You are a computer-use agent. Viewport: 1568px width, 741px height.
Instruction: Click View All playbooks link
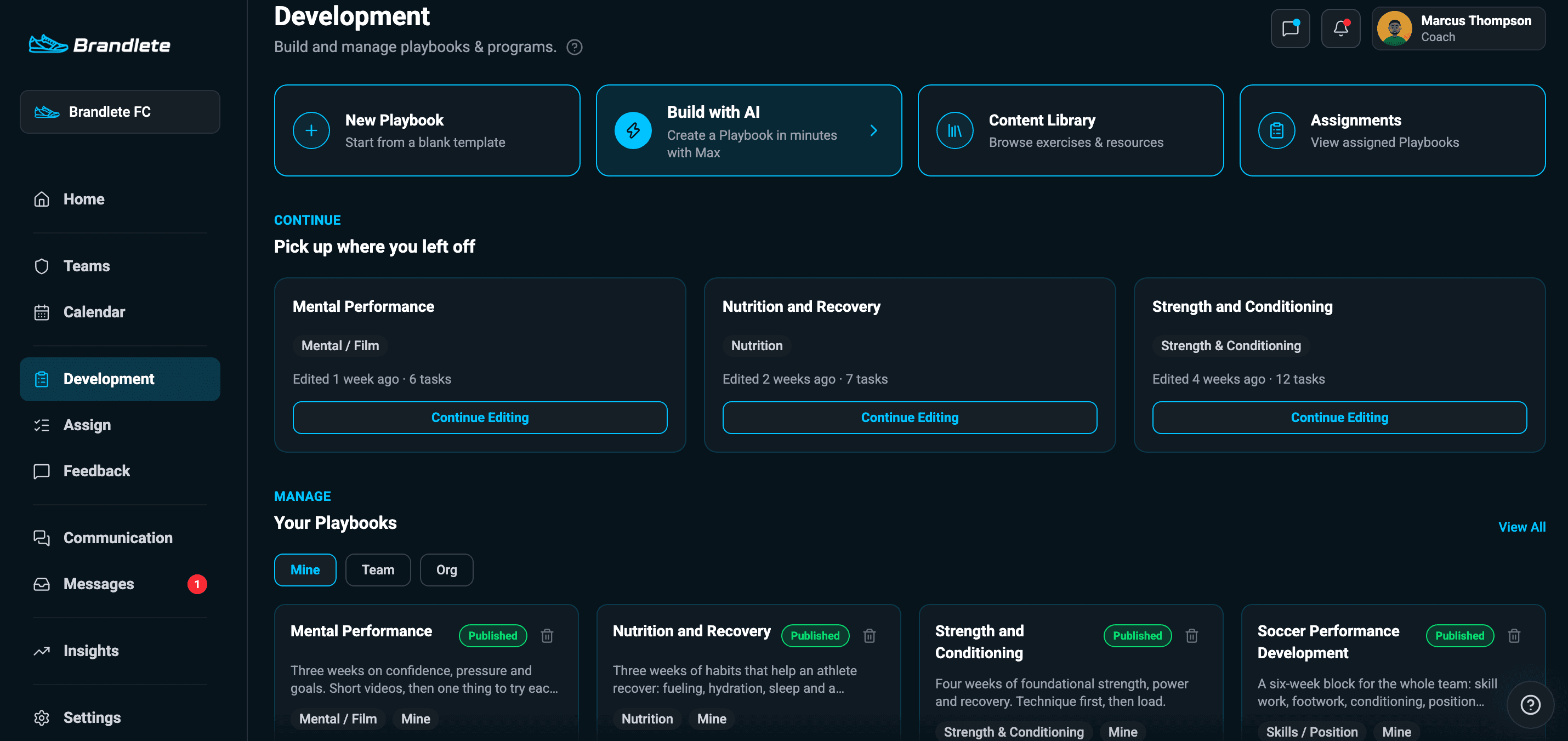coord(1522,527)
